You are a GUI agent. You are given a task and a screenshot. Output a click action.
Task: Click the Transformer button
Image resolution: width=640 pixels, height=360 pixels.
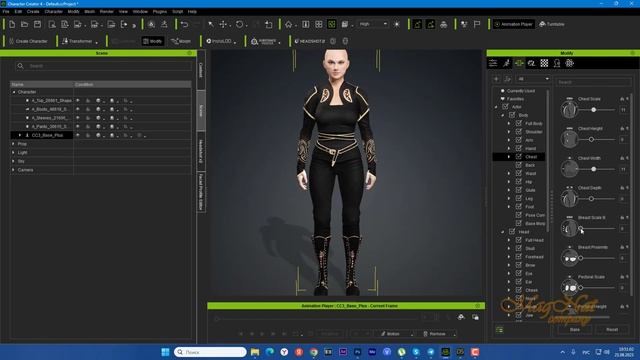coord(80,41)
